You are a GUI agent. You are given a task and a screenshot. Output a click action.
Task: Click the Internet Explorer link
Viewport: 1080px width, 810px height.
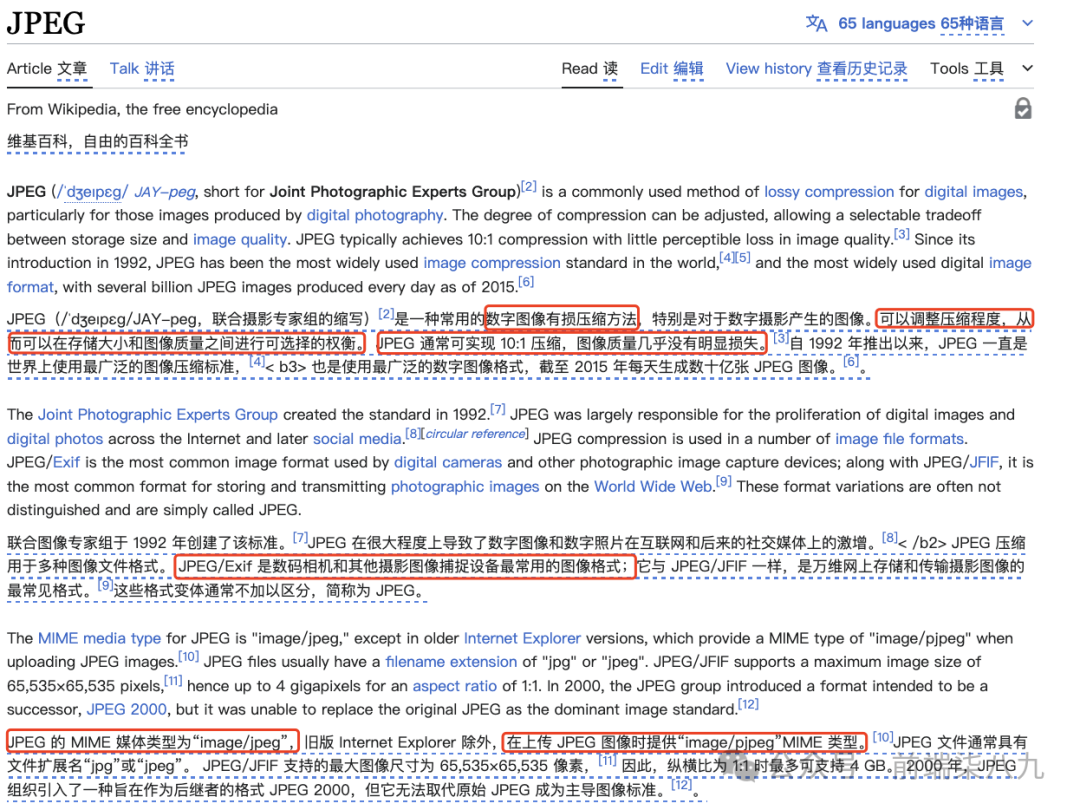click(522, 638)
